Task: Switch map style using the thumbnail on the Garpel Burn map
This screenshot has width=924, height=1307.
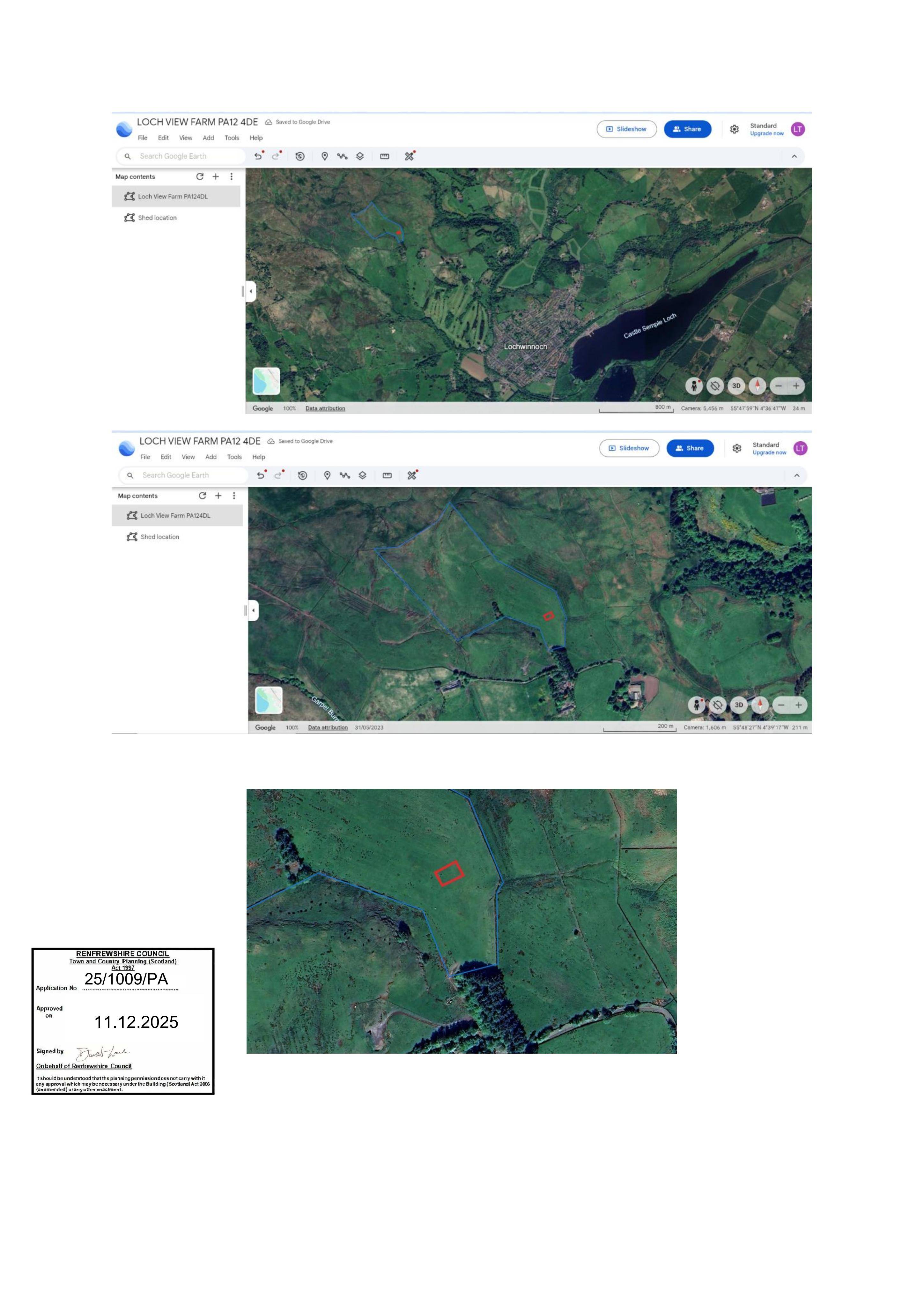Action: (x=269, y=700)
